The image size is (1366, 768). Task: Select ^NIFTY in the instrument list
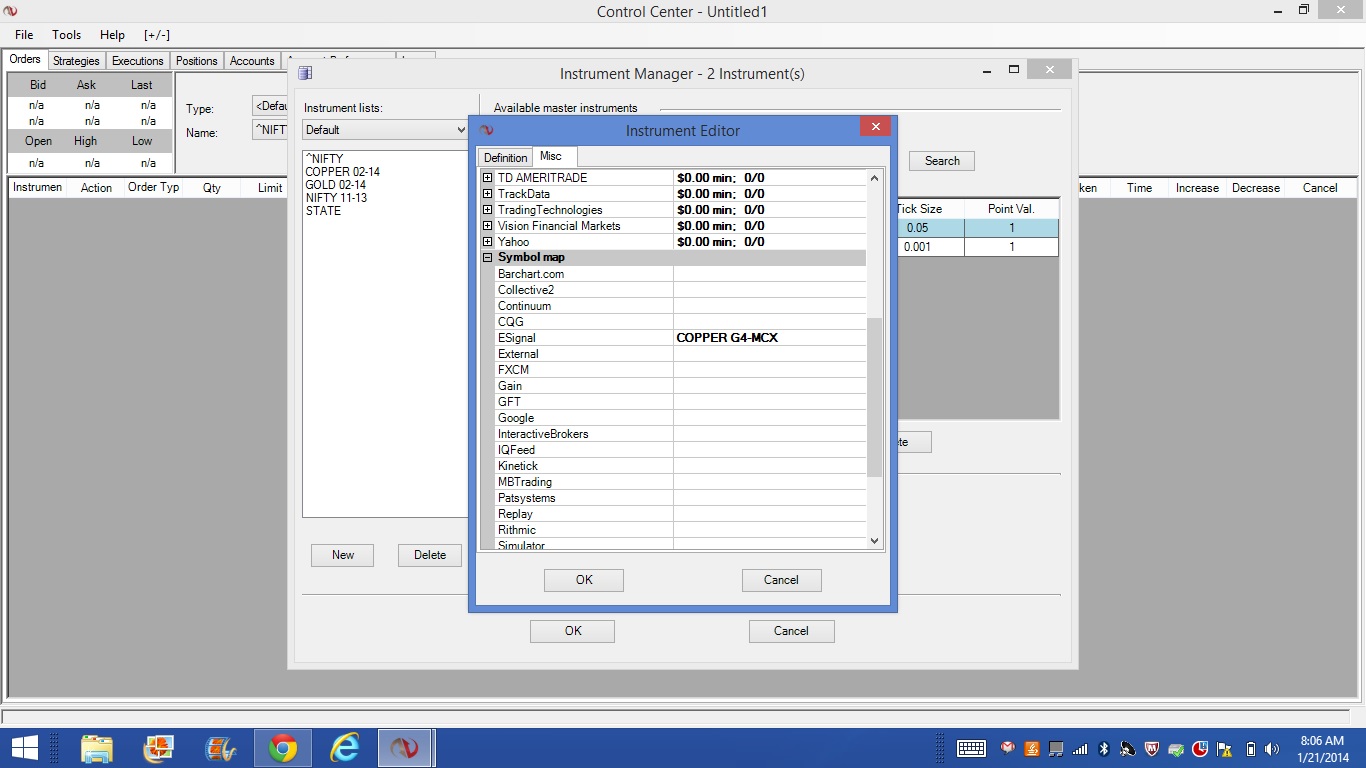pos(325,159)
